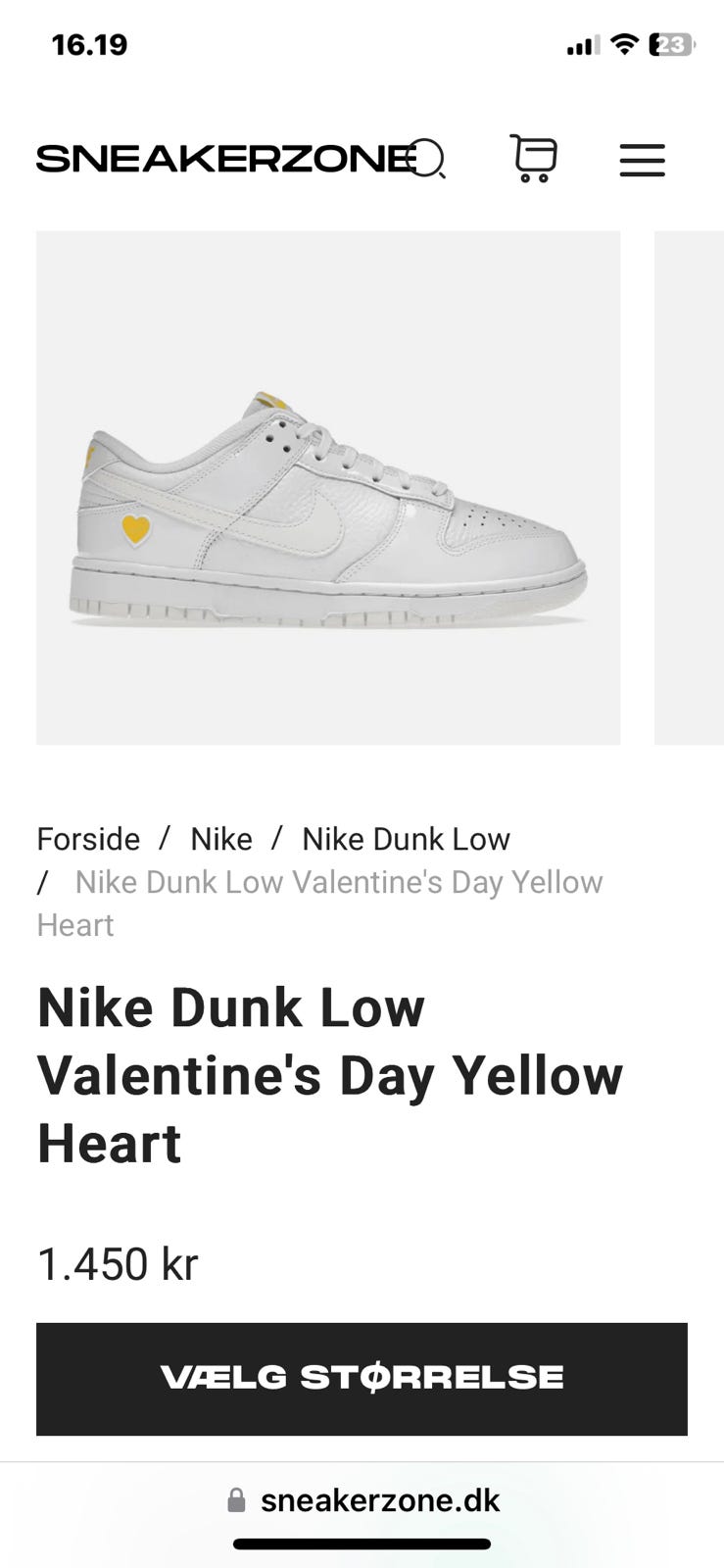This screenshot has width=724, height=1568.
Task: Tap the product title heading
Action: point(330,1075)
